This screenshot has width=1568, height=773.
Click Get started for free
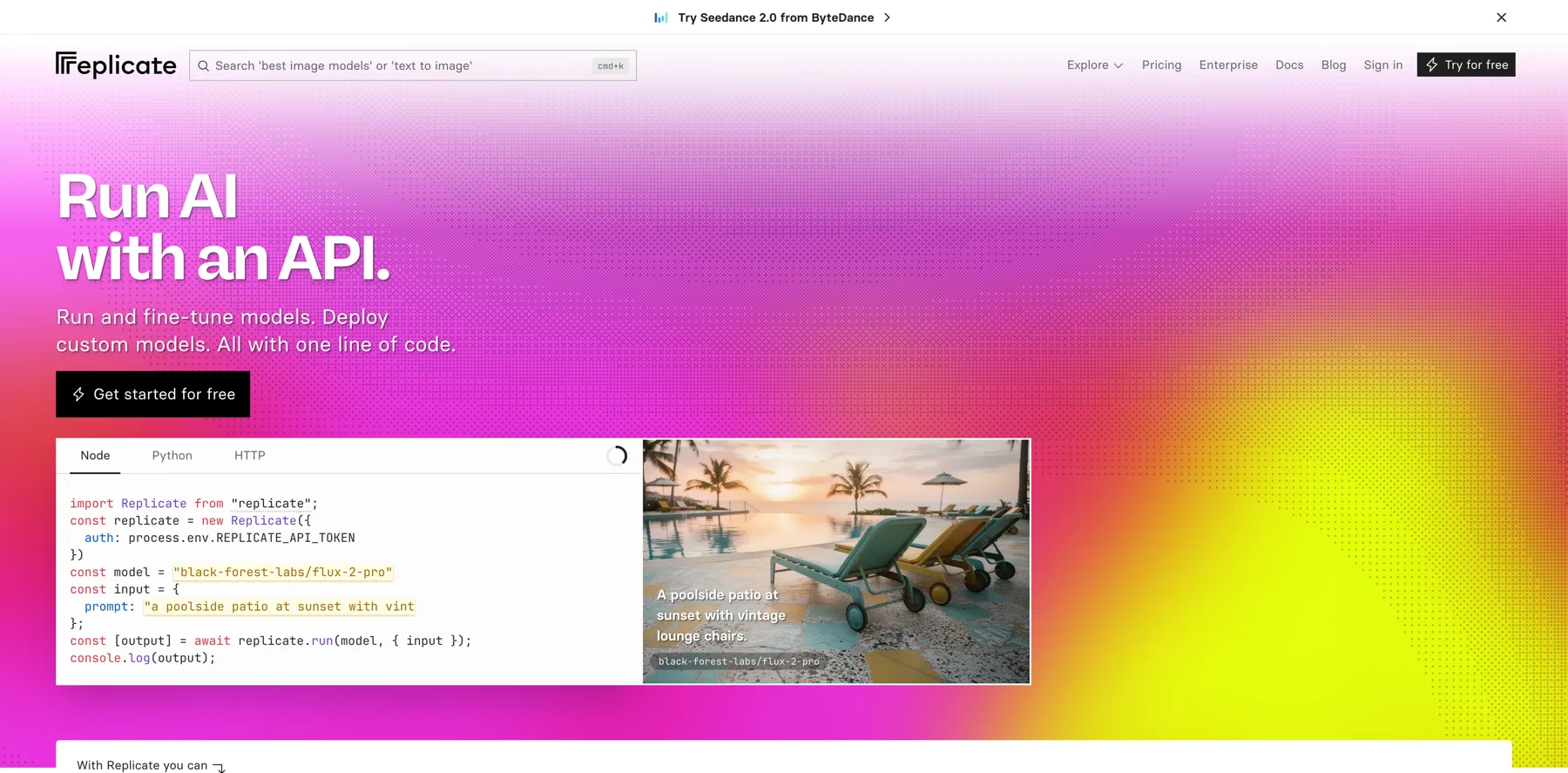pyautogui.click(x=152, y=394)
